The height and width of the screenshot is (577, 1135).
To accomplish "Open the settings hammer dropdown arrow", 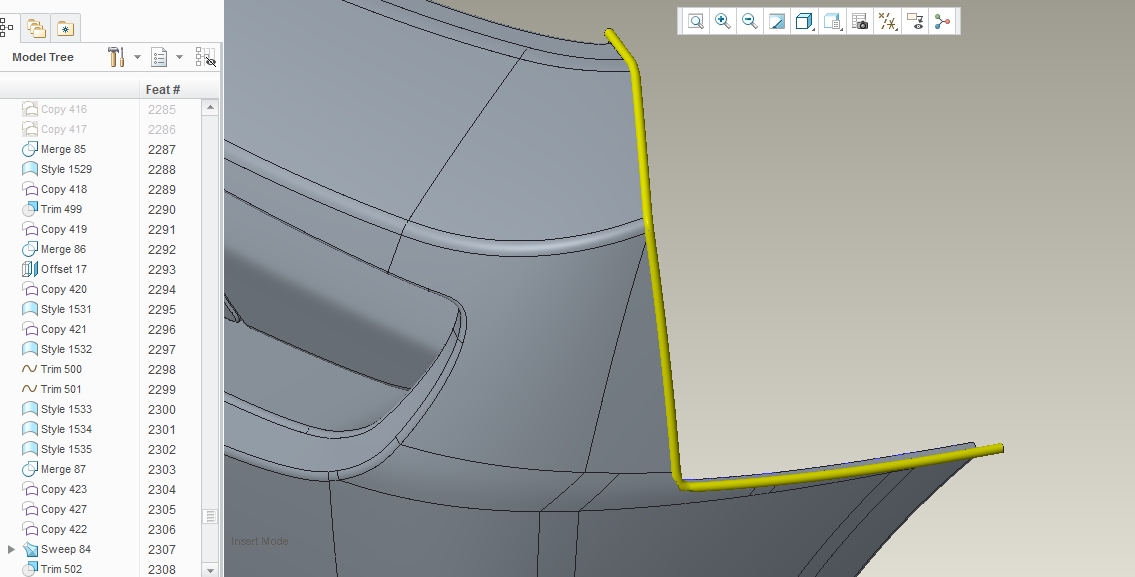I will (137, 57).
